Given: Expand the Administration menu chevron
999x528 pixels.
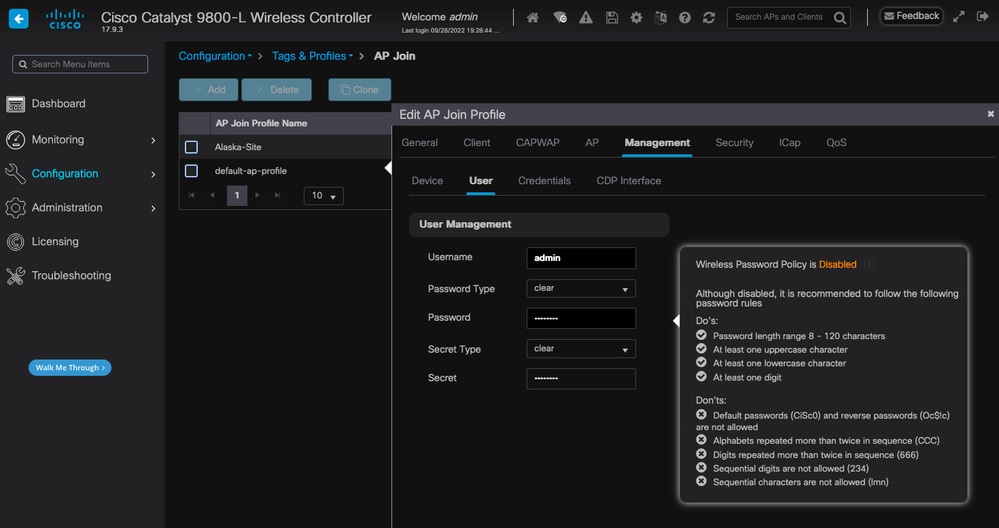Looking at the screenshot, I should click(153, 208).
